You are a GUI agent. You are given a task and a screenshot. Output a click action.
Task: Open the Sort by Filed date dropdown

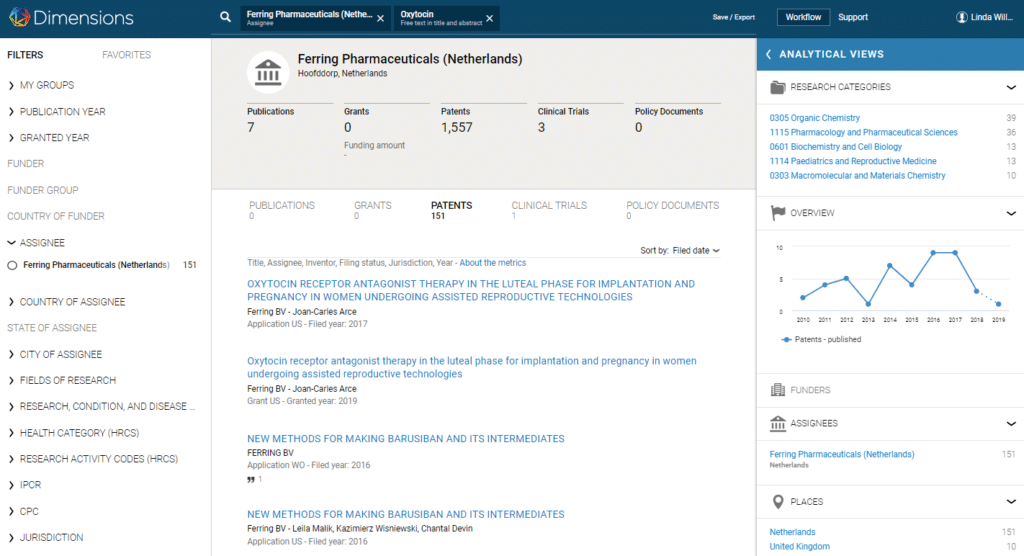695,250
